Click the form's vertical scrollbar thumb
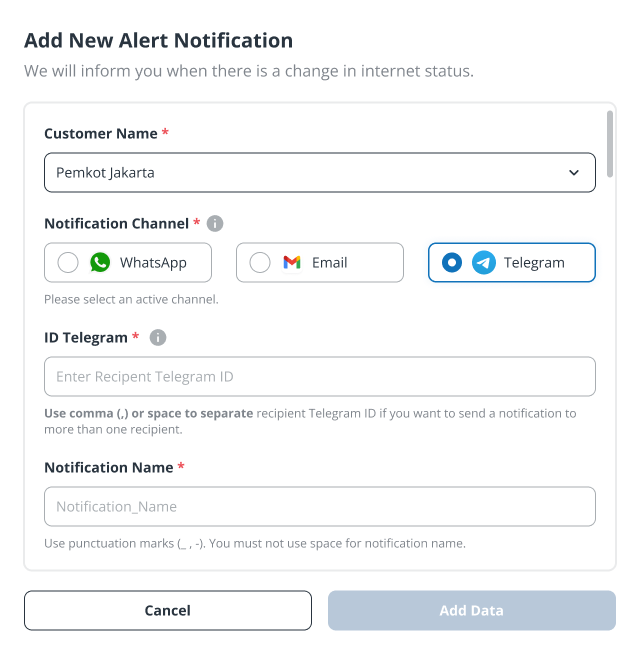Image resolution: width=640 pixels, height=655 pixels. pos(610,144)
